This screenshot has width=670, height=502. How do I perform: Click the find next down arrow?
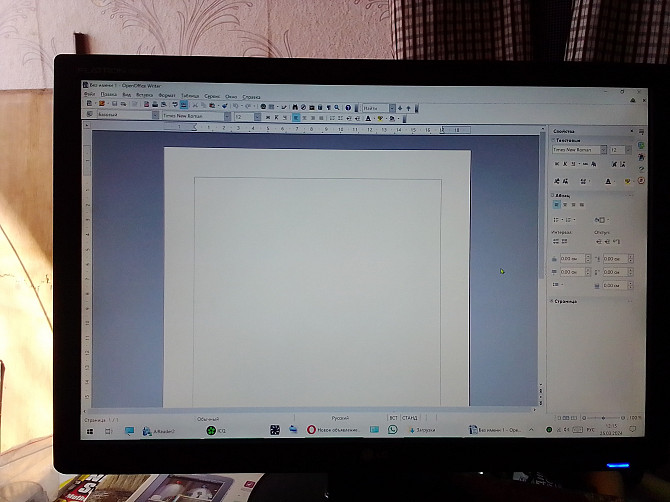pyautogui.click(x=400, y=109)
